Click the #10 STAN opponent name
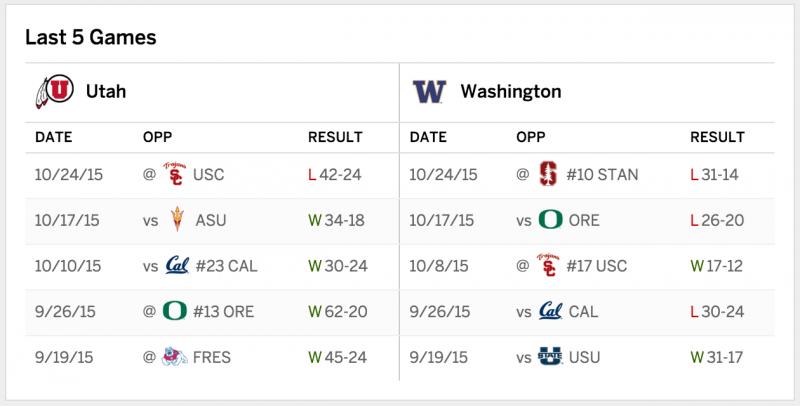Image resolution: width=800 pixels, height=406 pixels. tap(602, 175)
